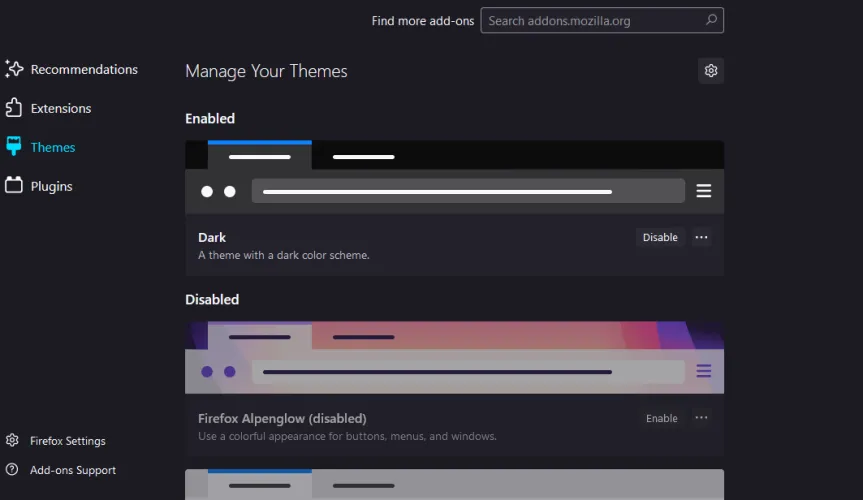This screenshot has height=500, width=863.
Task: Click the Themes paintbrush icon
Action: coord(14,147)
